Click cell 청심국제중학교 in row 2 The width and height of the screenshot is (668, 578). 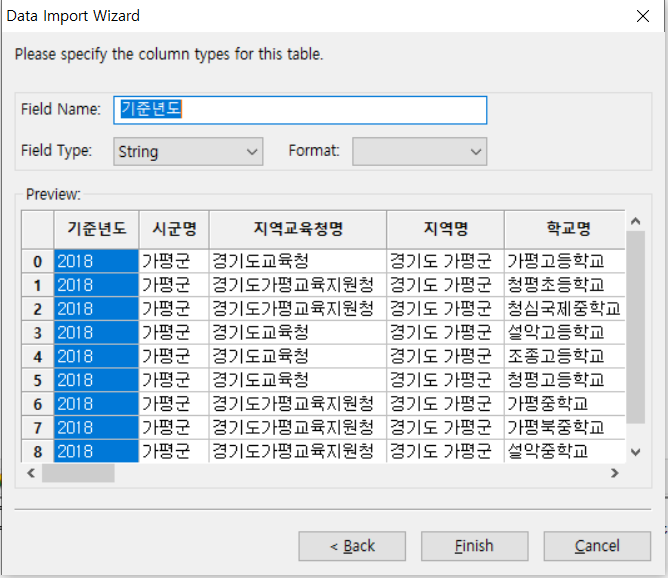[x=565, y=309]
